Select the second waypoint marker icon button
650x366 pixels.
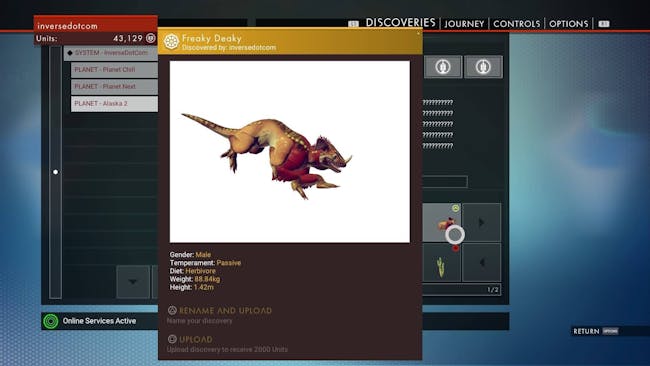tap(483, 67)
